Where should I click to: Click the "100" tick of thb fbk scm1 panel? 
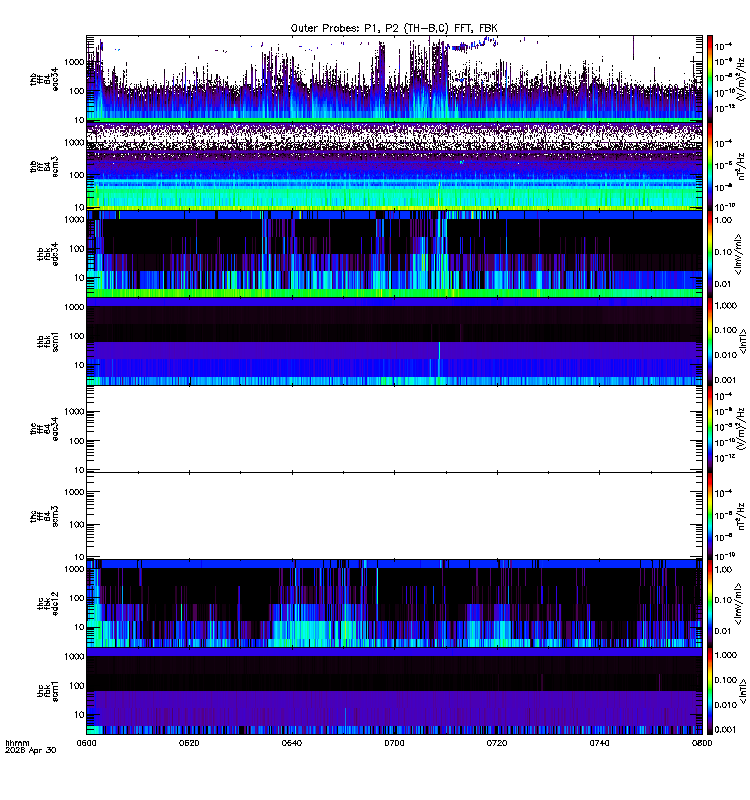[x=77, y=336]
